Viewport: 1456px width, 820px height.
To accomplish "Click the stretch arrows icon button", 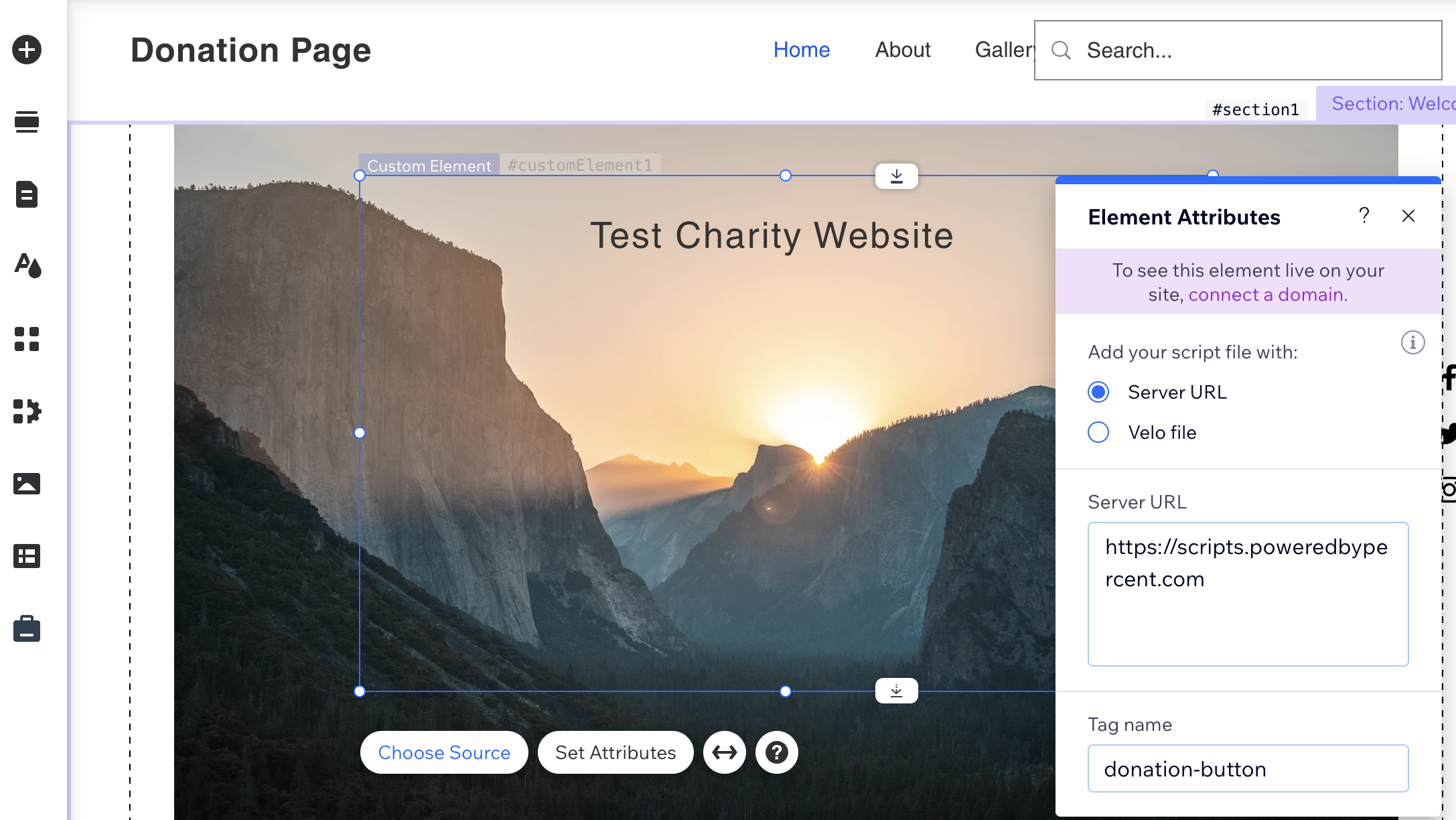I will [724, 752].
